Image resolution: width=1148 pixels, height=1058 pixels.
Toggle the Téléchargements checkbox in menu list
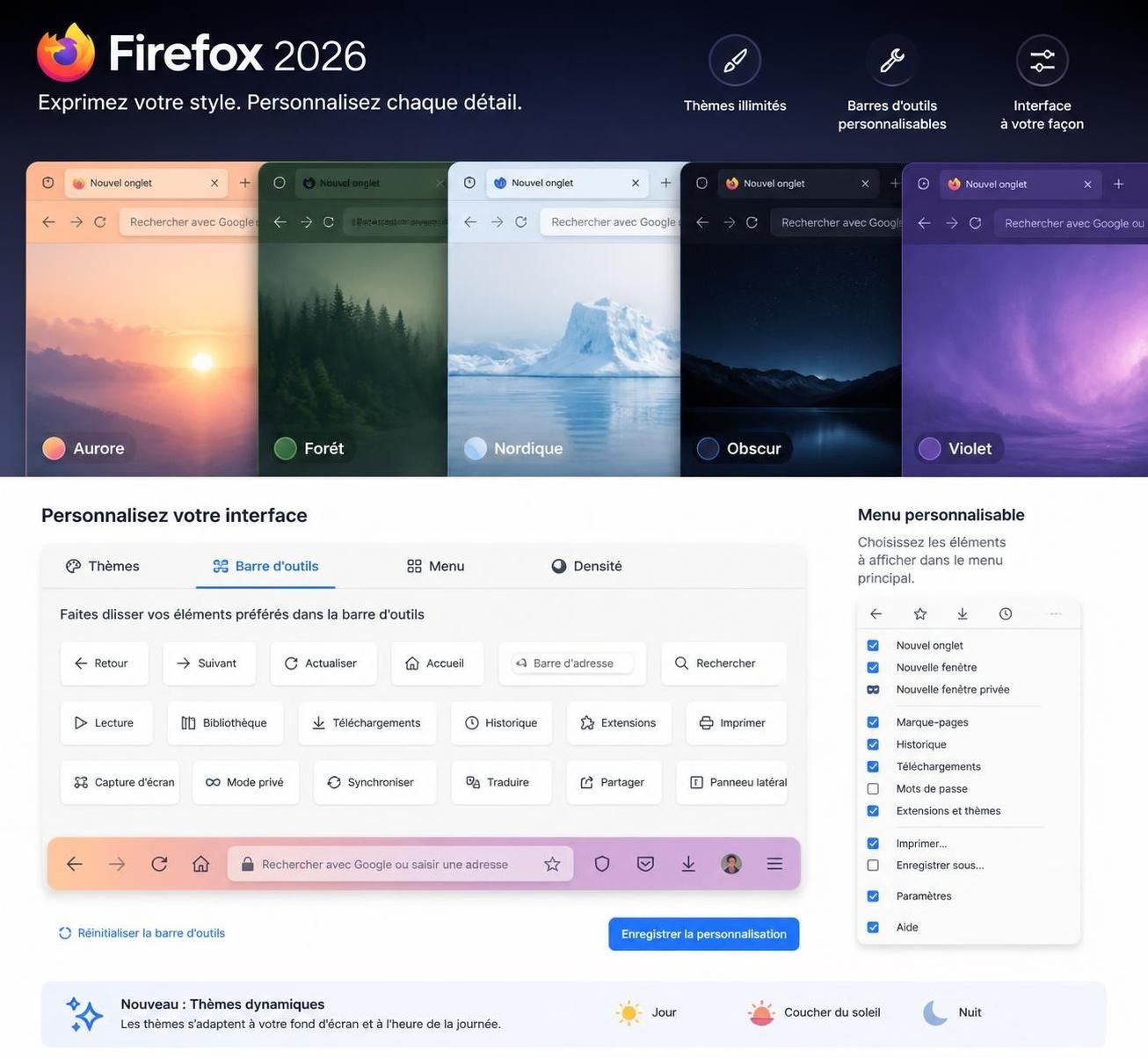point(873,766)
